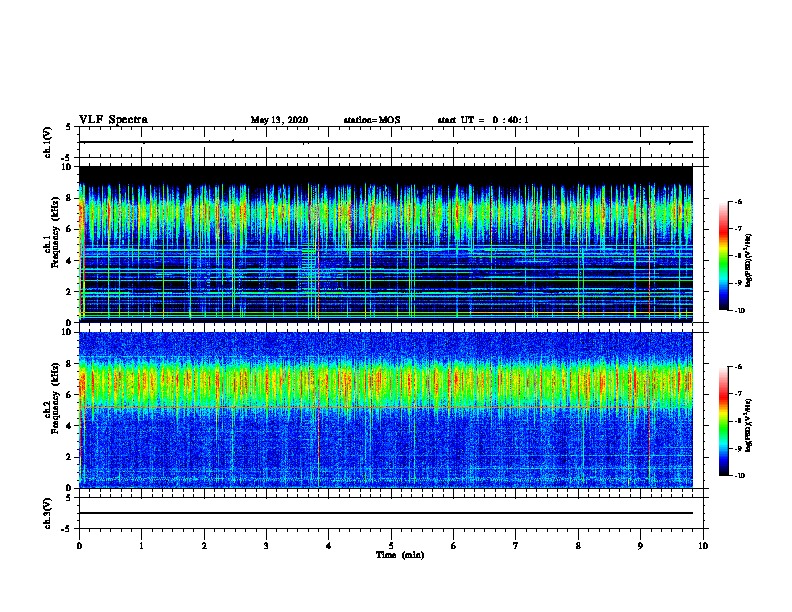This screenshot has width=792, height=612.
Task: Click the "2" kHz tick of ch.1 spectrogram
Action: (70, 292)
